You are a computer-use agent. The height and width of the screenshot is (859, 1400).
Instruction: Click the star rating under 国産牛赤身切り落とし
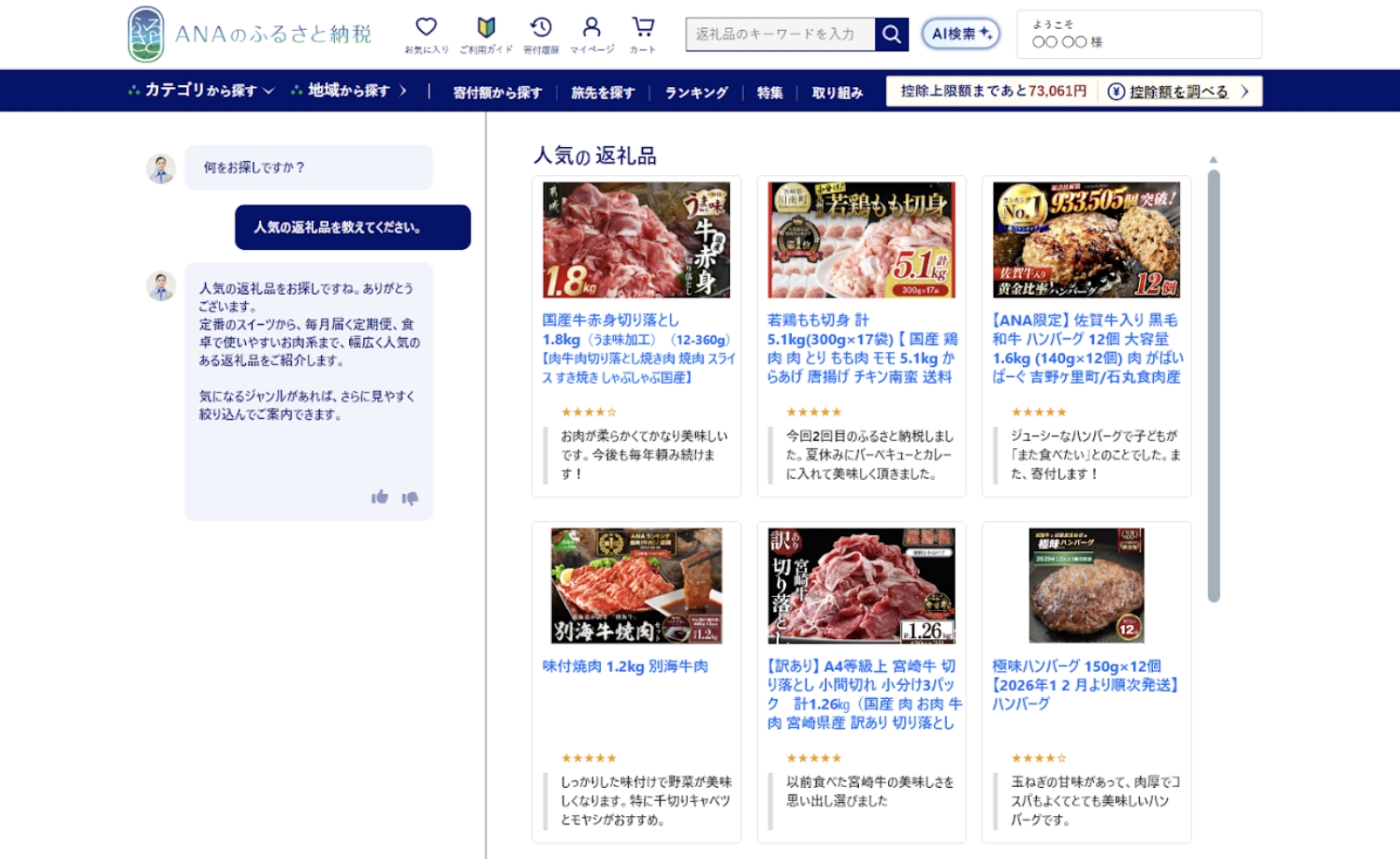tap(589, 412)
